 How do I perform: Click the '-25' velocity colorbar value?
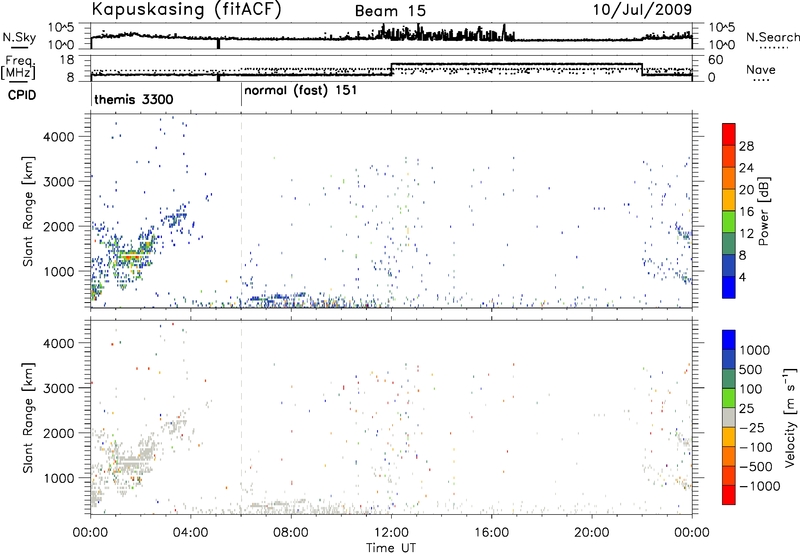752,428
